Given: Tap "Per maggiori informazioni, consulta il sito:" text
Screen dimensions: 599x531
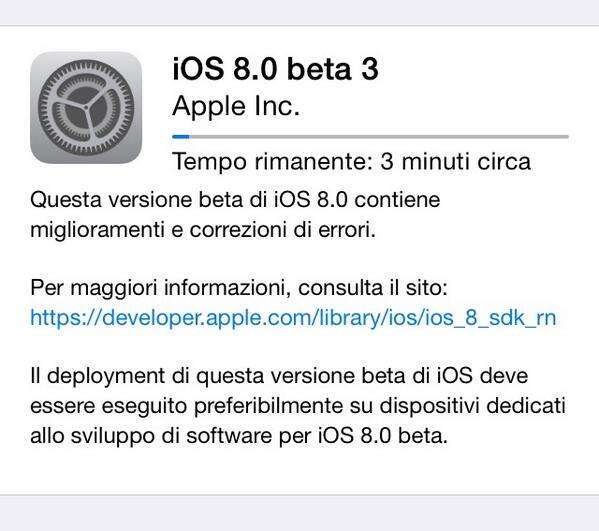Looking at the screenshot, I should coord(239,288).
